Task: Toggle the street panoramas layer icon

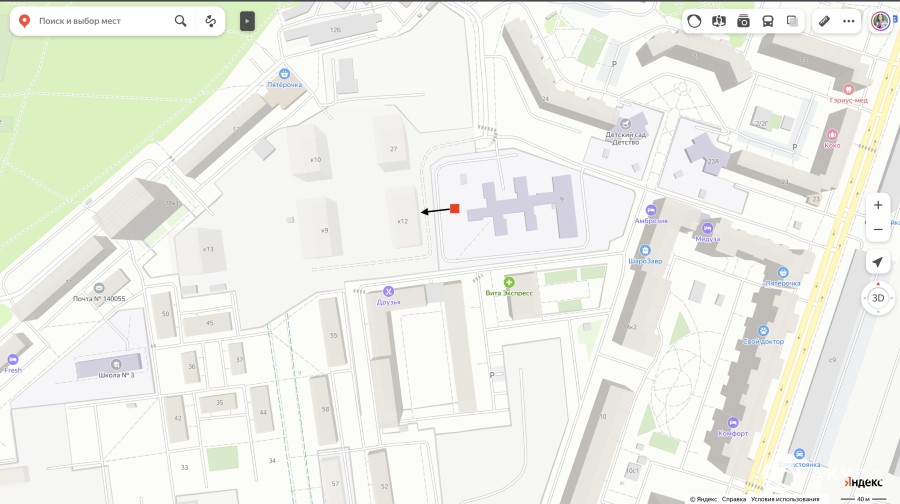Action: [x=719, y=21]
